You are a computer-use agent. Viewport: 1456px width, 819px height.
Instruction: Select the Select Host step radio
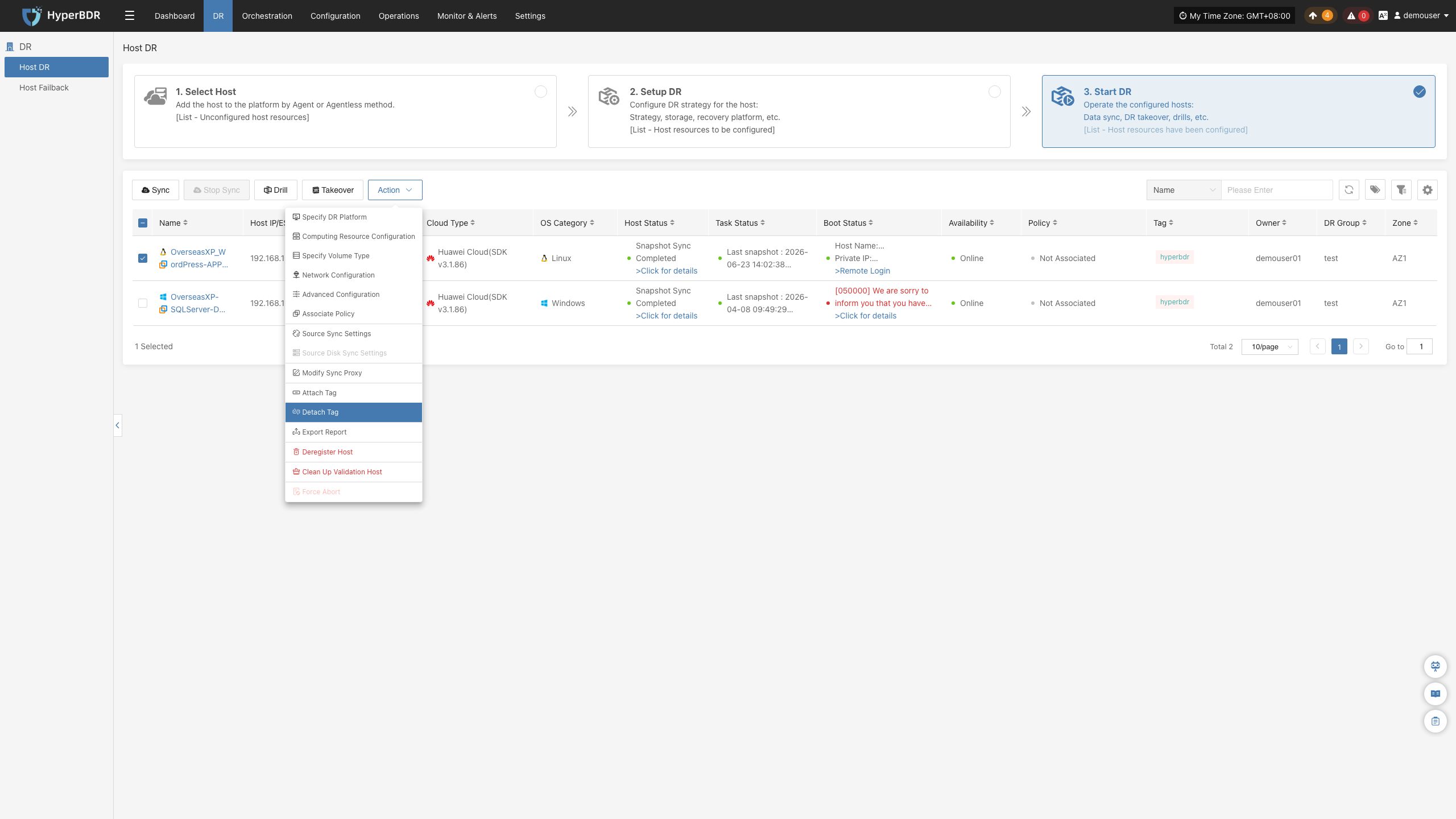coord(541,92)
